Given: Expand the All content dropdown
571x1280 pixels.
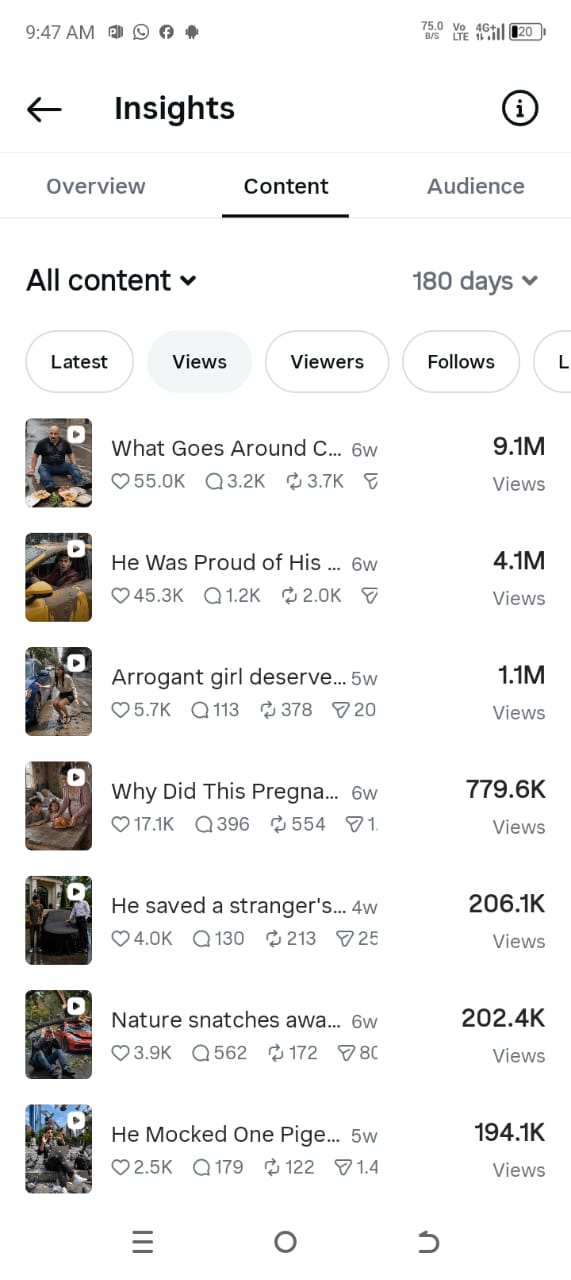Looking at the screenshot, I should coord(111,281).
